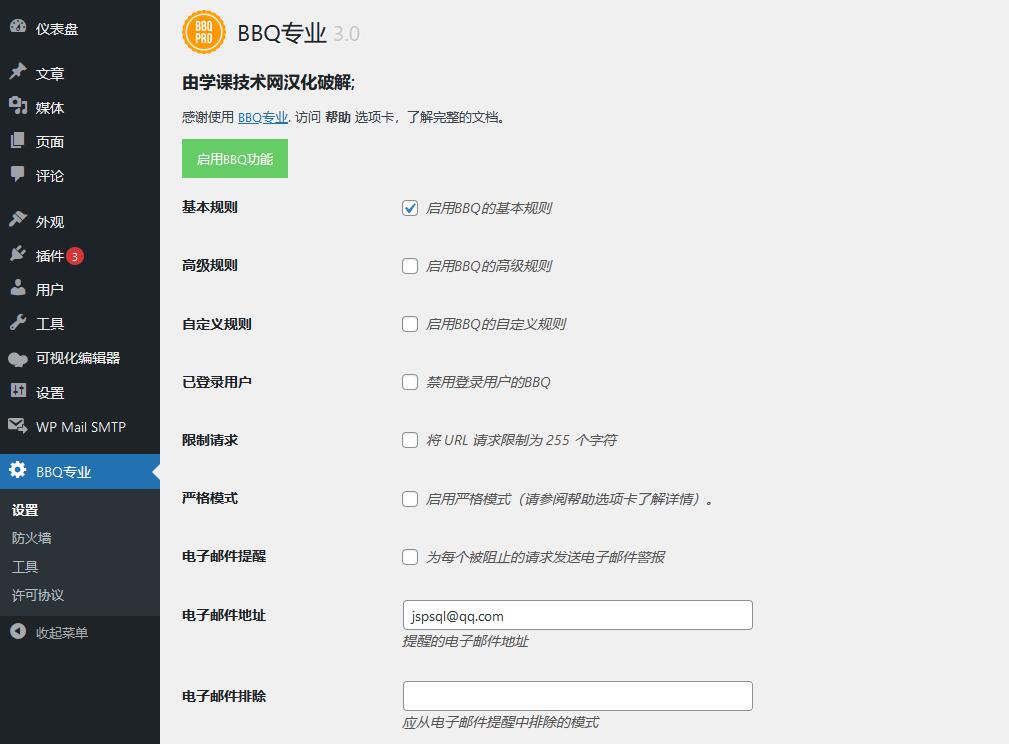Viewport: 1009px width, 744px height.
Task: Open the 插件 menu item
Action: point(50,256)
